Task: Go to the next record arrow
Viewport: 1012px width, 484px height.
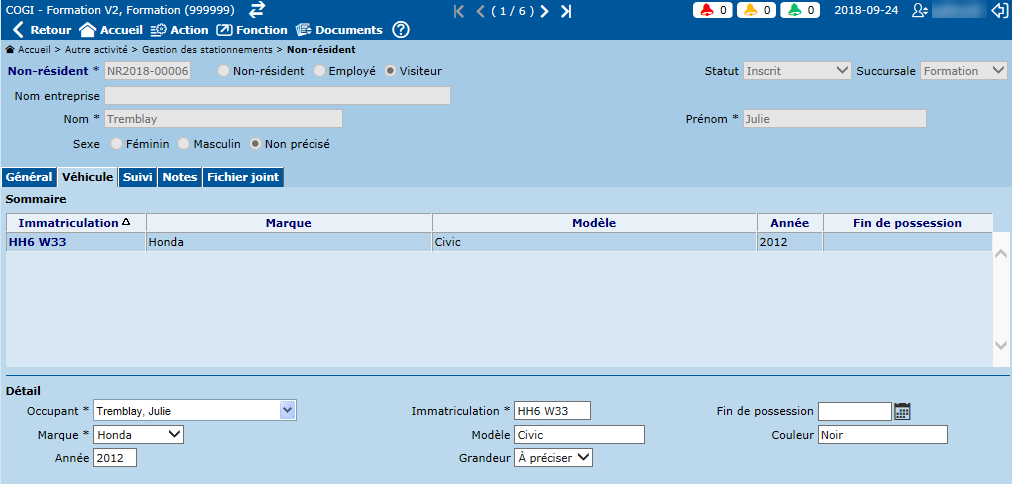Action: coord(544,11)
